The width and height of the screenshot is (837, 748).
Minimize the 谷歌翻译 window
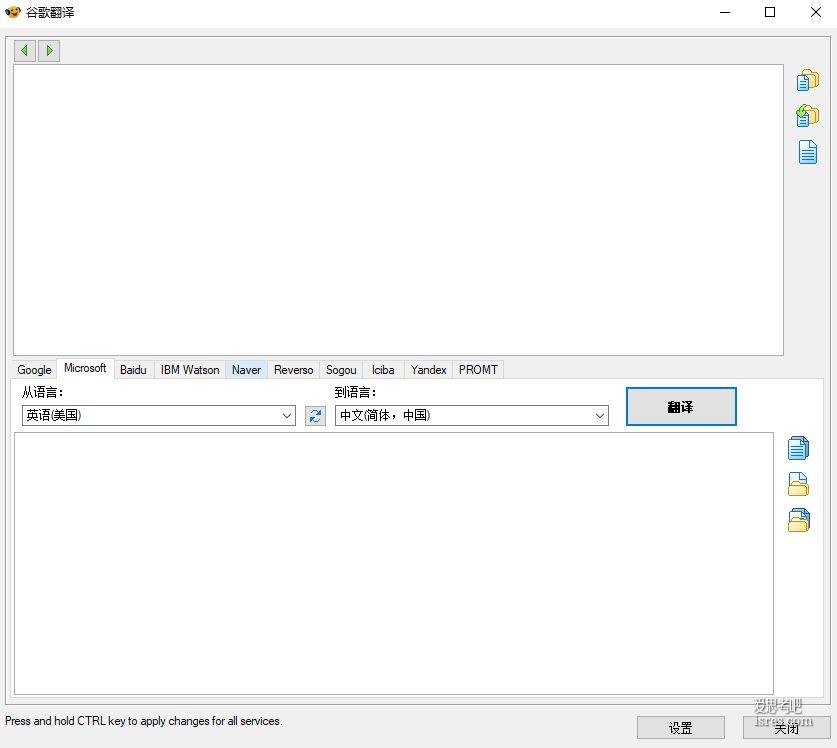pos(725,12)
